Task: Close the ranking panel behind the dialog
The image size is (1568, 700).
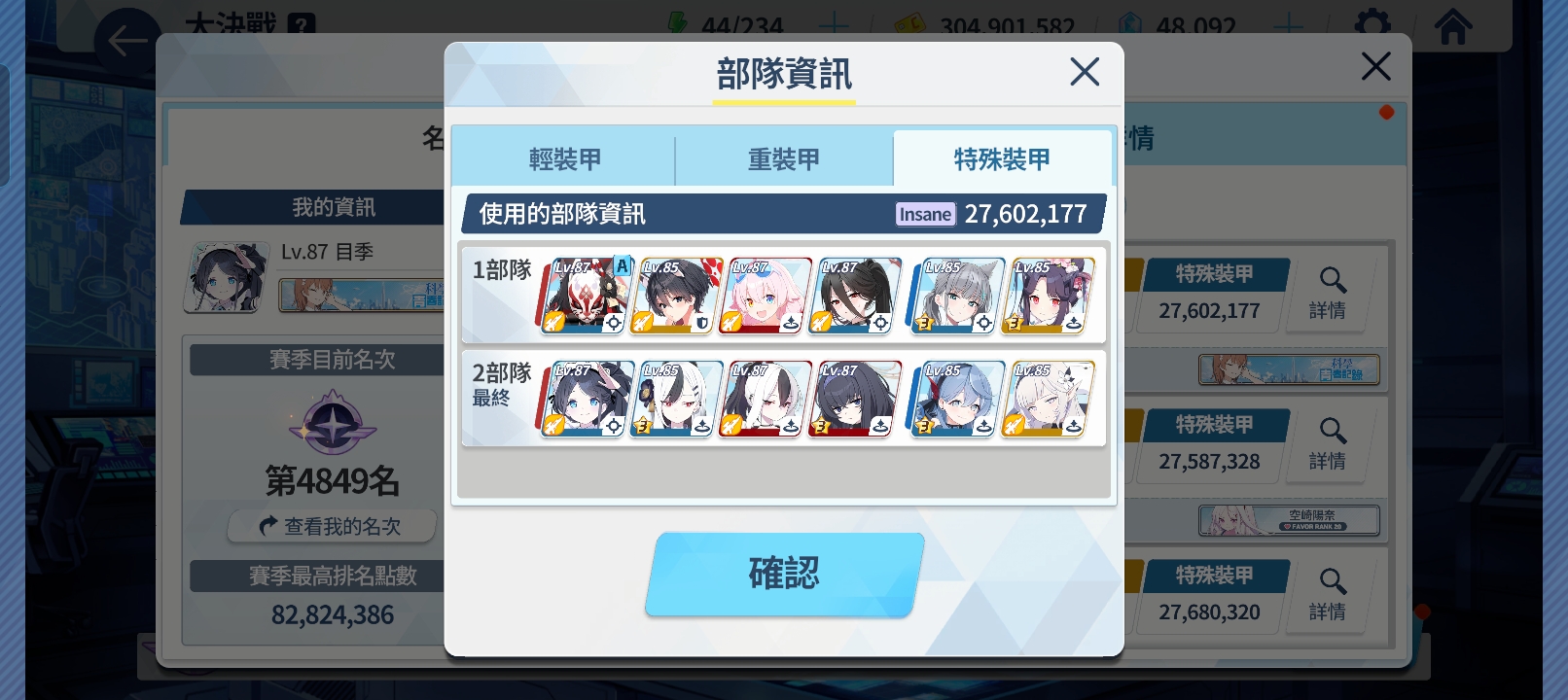Action: tap(1375, 66)
